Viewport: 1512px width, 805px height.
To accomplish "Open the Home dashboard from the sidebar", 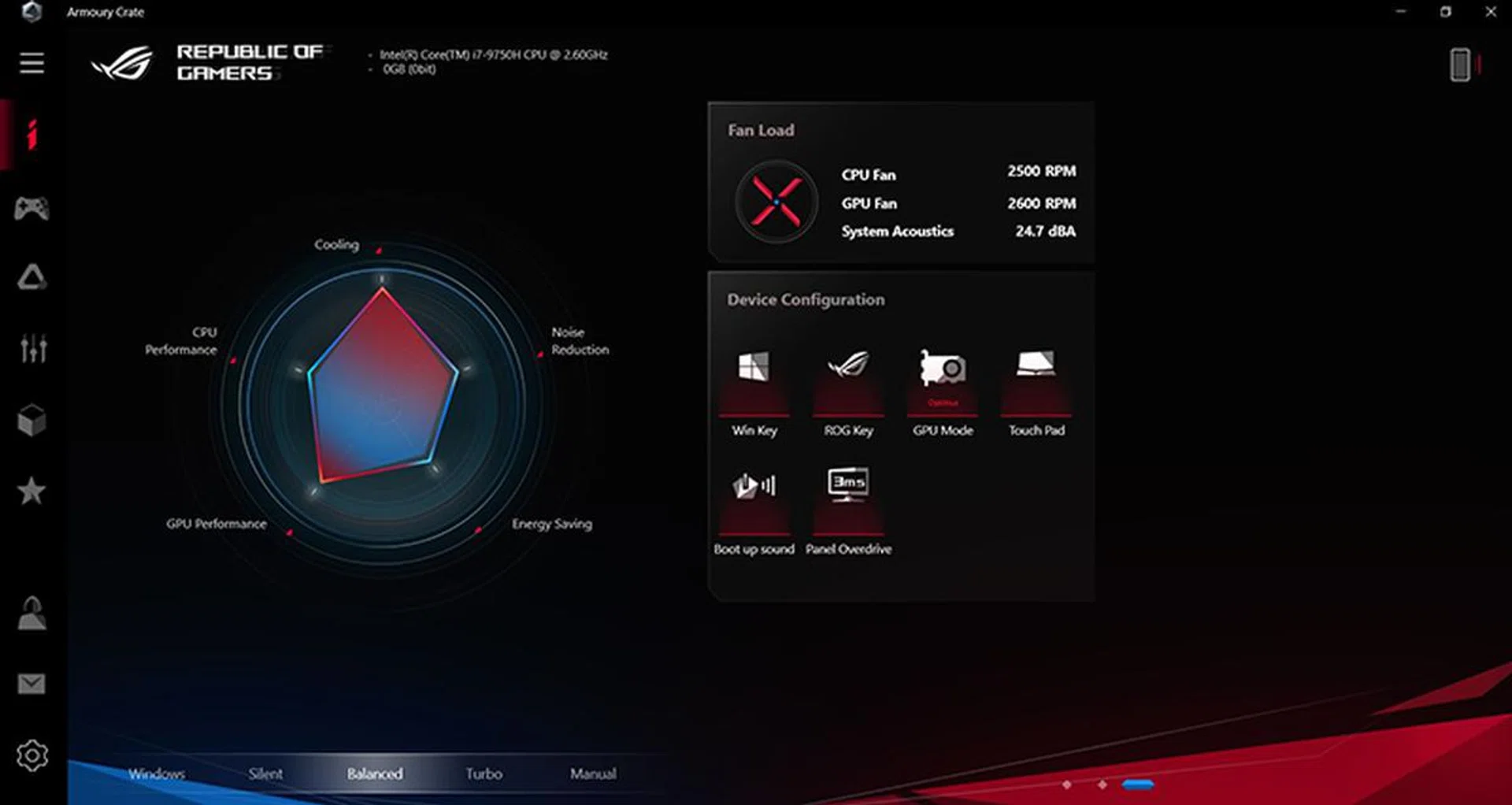I will 31,134.
